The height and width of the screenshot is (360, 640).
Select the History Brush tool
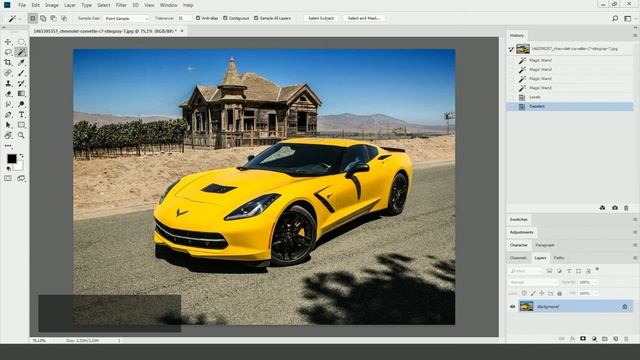pos(21,83)
